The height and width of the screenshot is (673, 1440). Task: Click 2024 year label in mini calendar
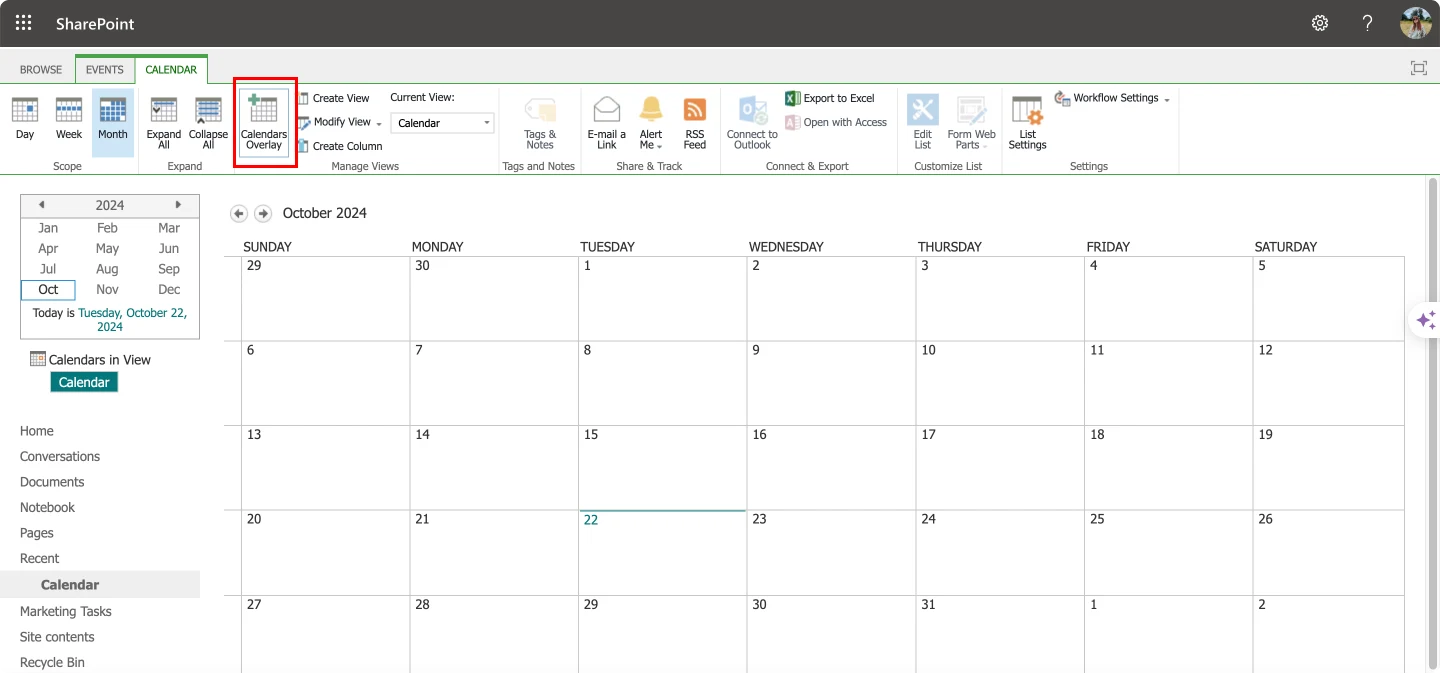110,205
